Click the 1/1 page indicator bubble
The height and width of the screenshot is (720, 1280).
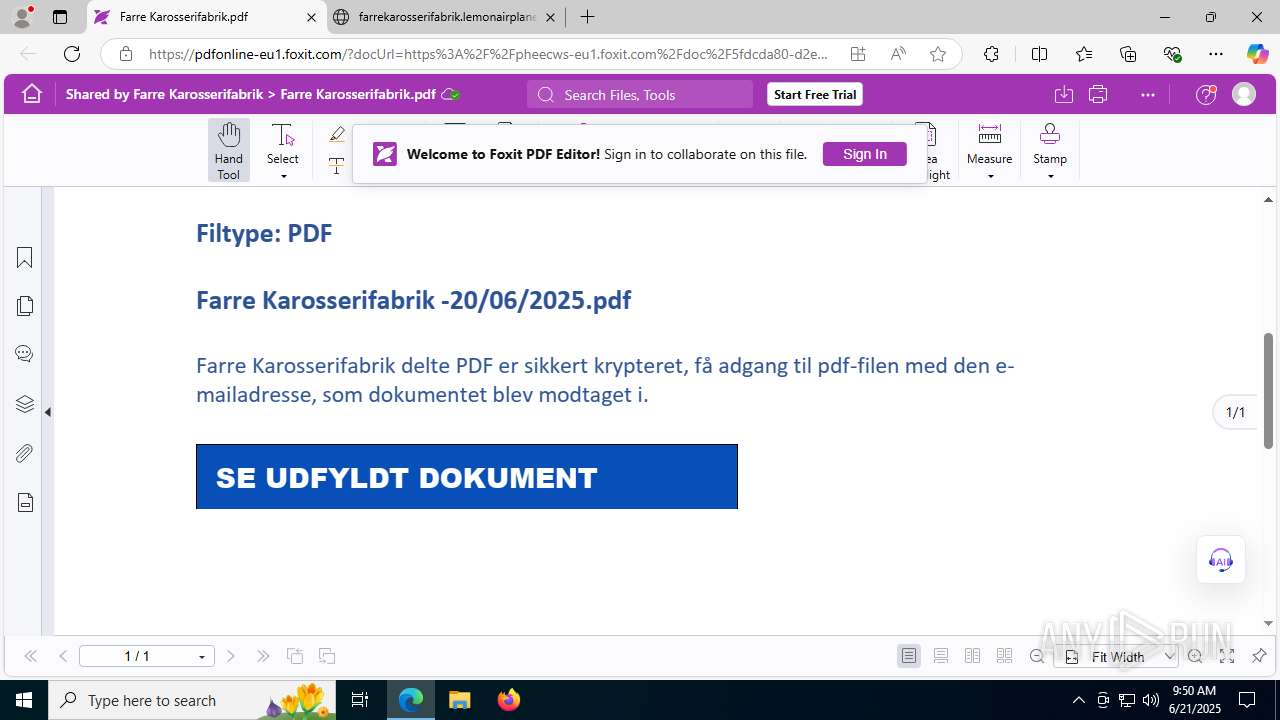tap(1235, 412)
